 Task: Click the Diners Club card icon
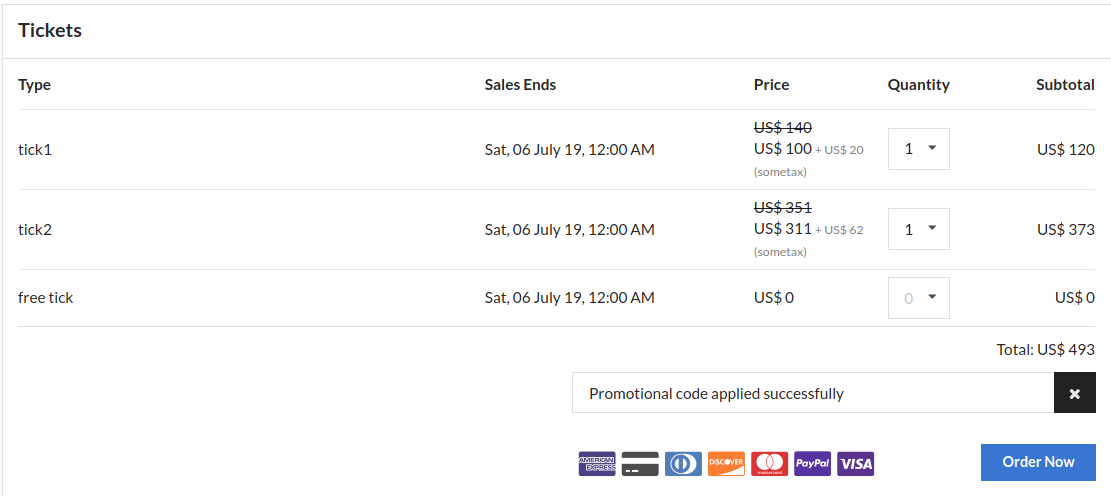[x=683, y=463]
